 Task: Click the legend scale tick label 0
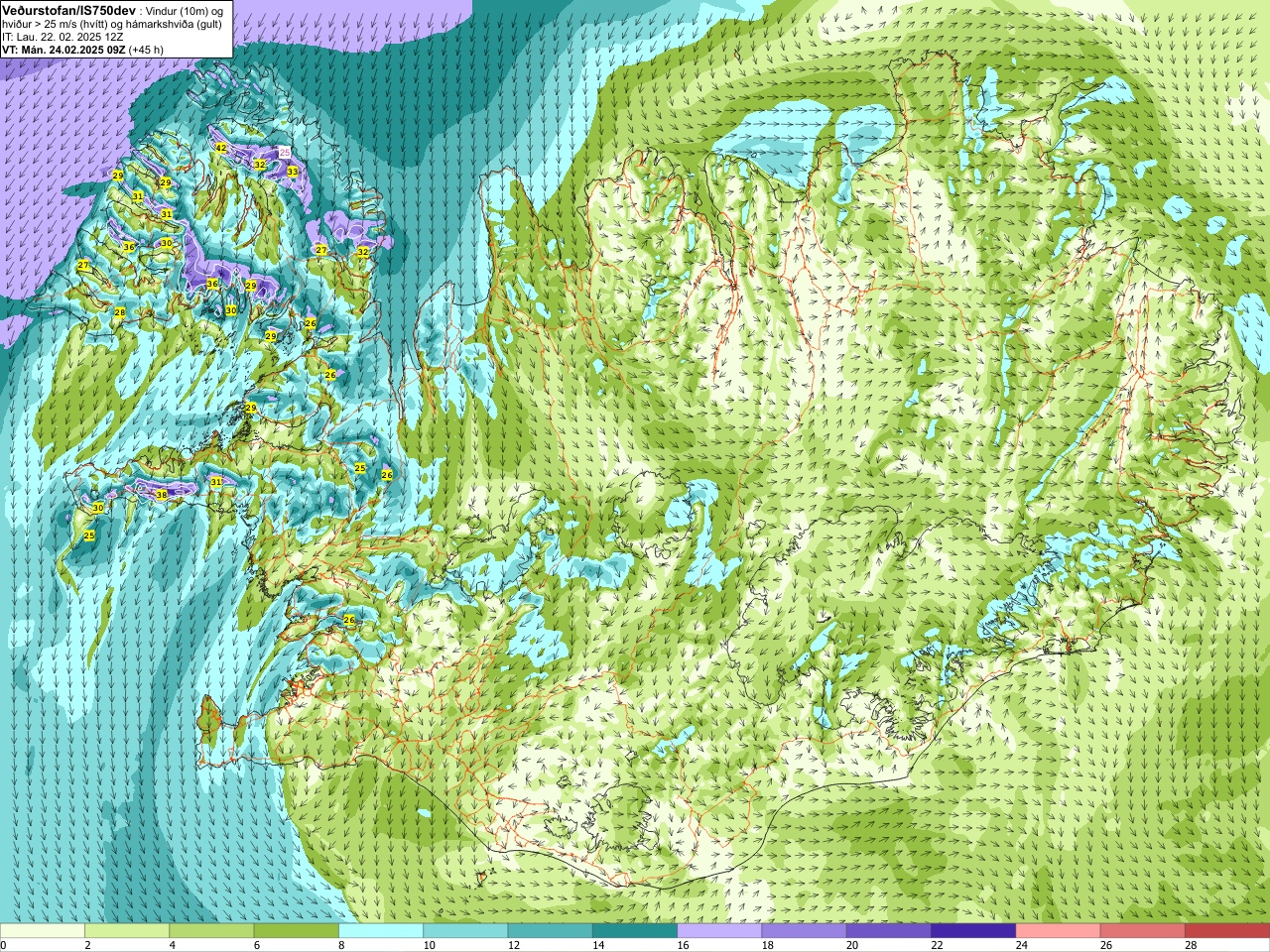click(x=4, y=945)
